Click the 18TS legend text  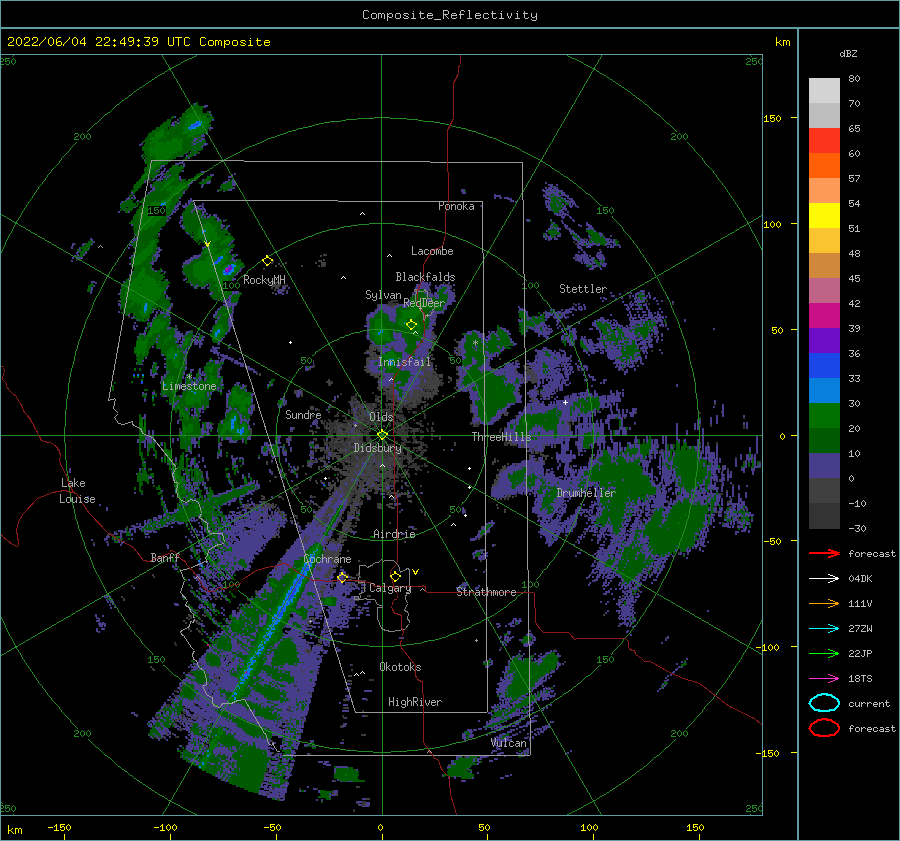[860, 679]
